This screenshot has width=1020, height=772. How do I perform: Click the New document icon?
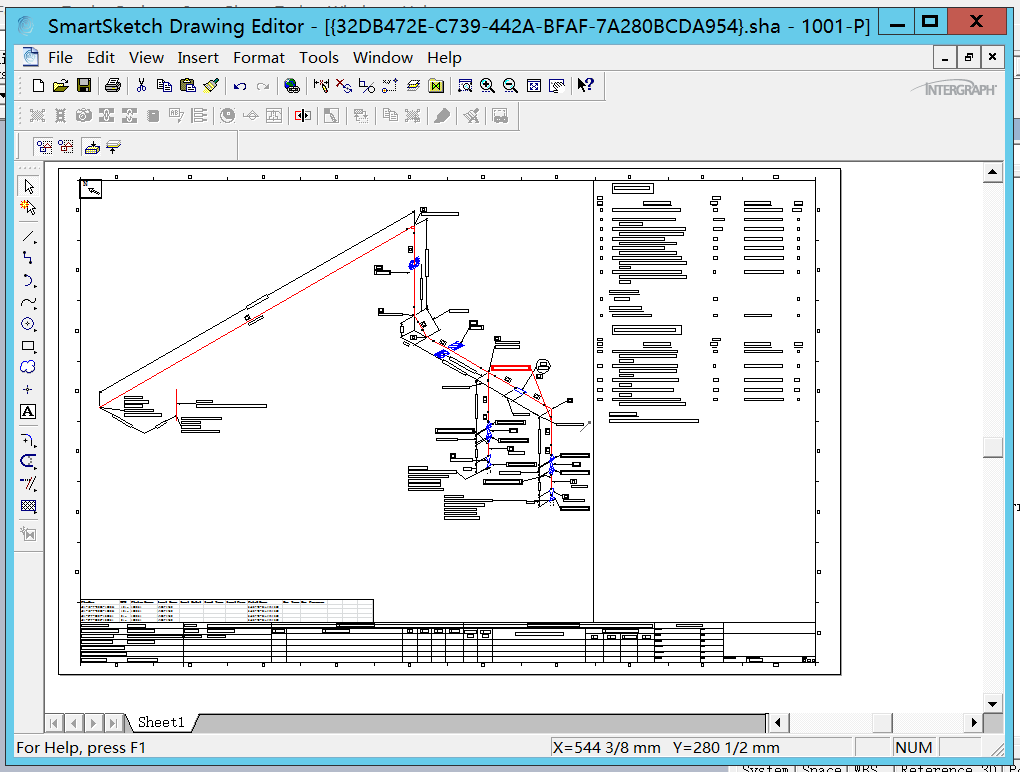point(38,85)
